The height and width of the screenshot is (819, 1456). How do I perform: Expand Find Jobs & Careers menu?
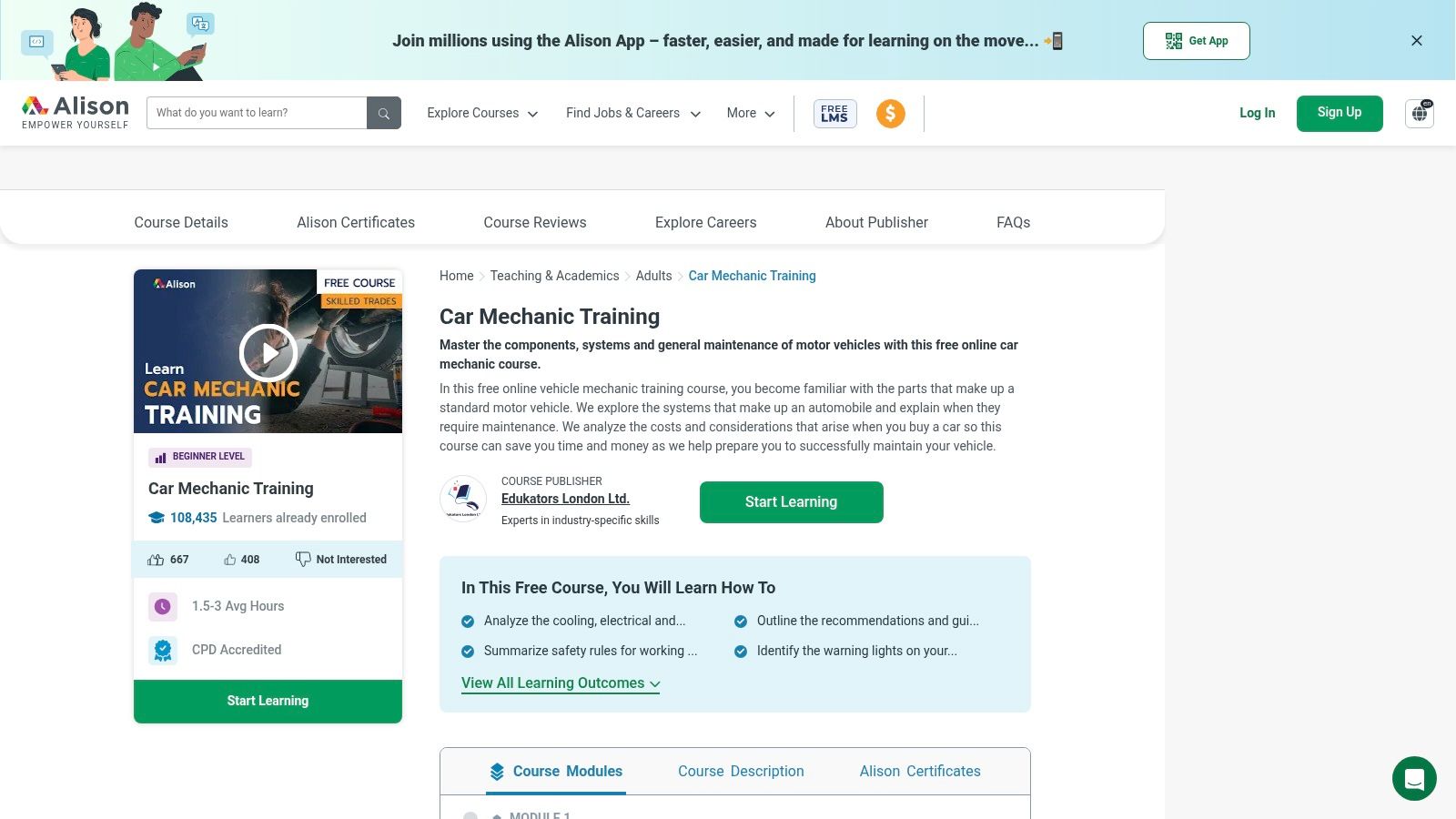pyautogui.click(x=633, y=113)
